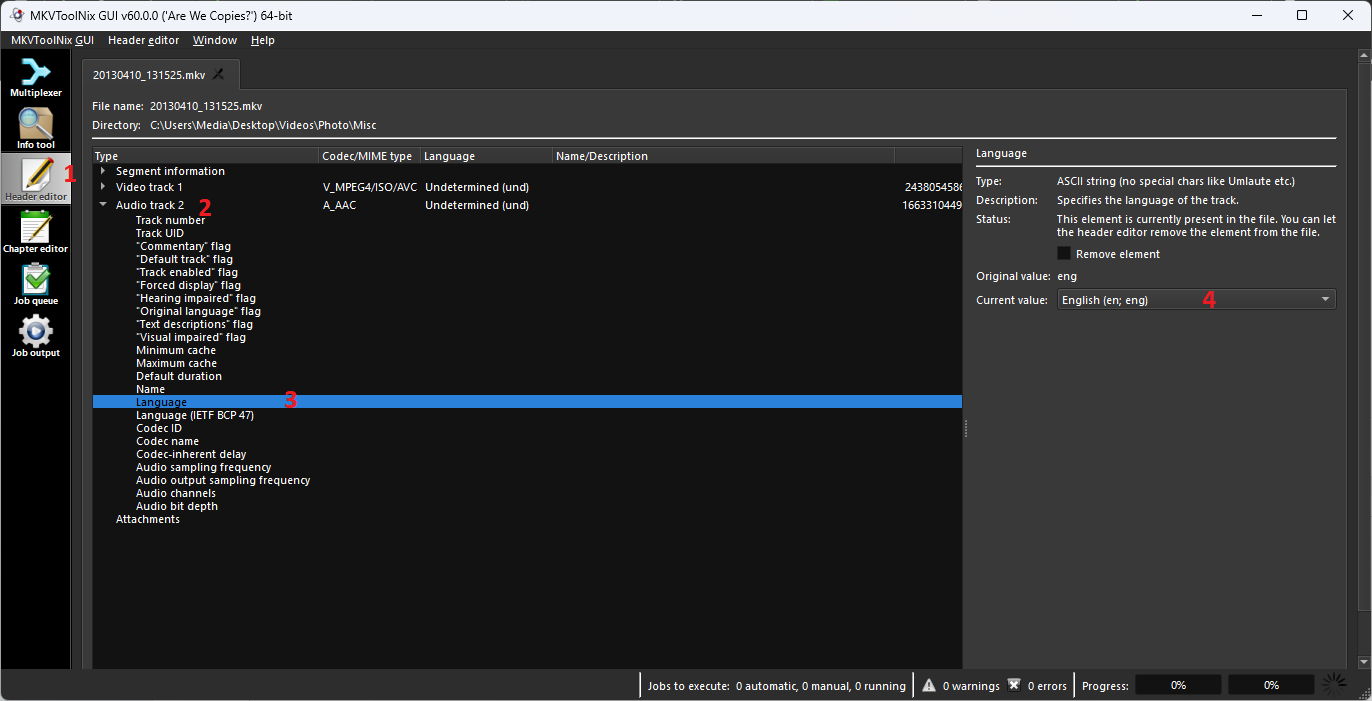The image size is (1372, 701).
Task: Select the "Default track" flag item
Action: click(184, 259)
